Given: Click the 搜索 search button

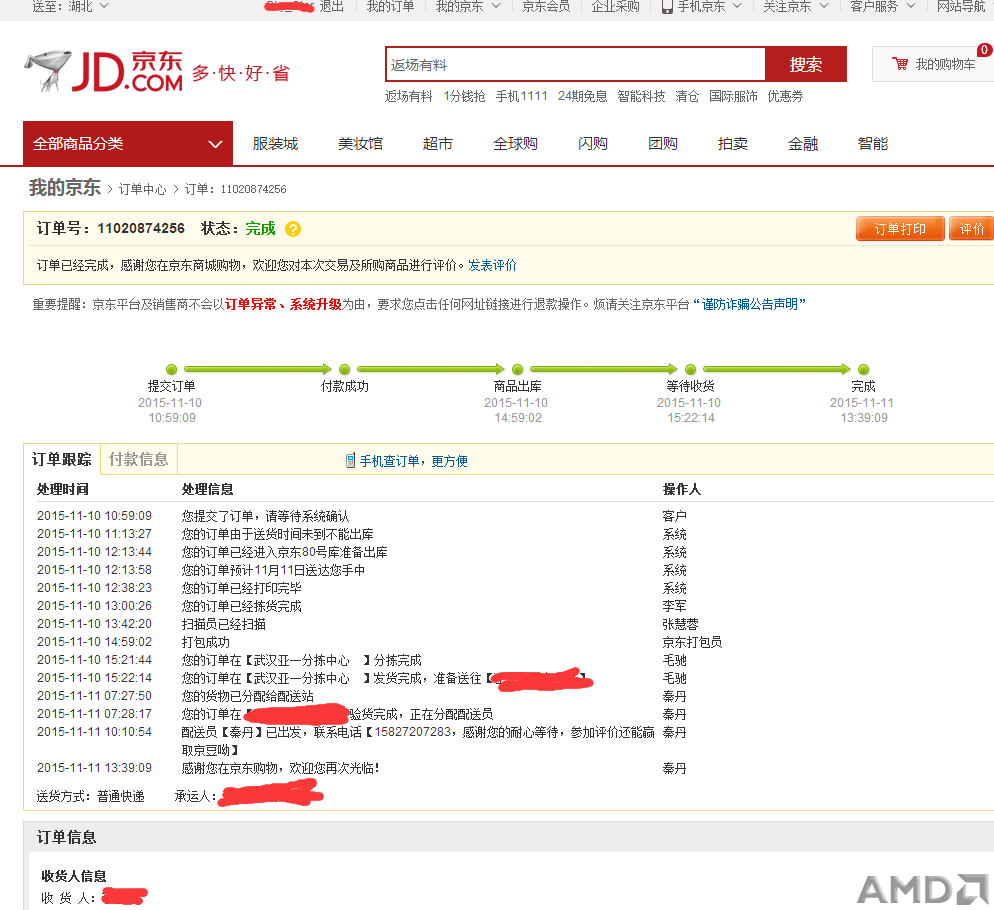Looking at the screenshot, I should point(806,64).
